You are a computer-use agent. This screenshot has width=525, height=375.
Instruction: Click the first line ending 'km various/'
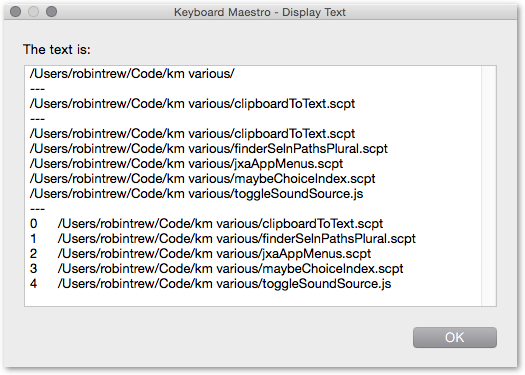(132, 74)
